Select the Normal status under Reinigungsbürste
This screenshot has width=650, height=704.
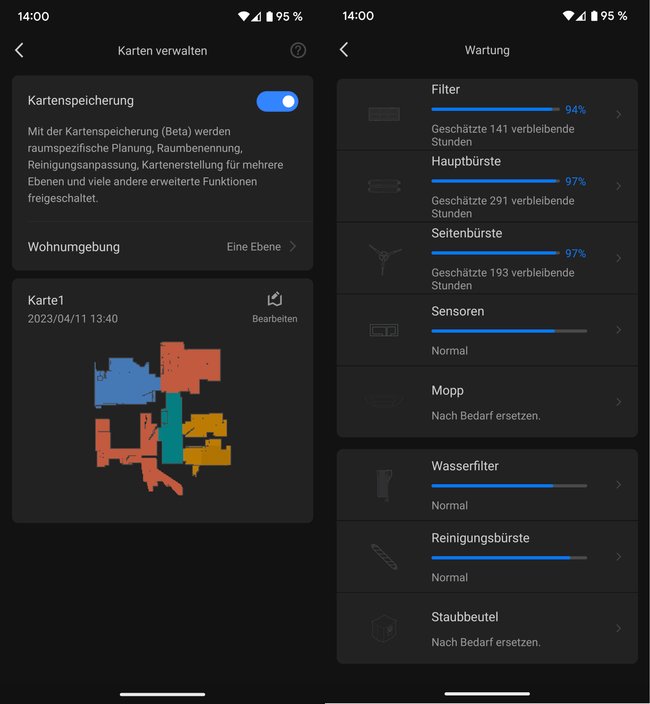click(449, 577)
